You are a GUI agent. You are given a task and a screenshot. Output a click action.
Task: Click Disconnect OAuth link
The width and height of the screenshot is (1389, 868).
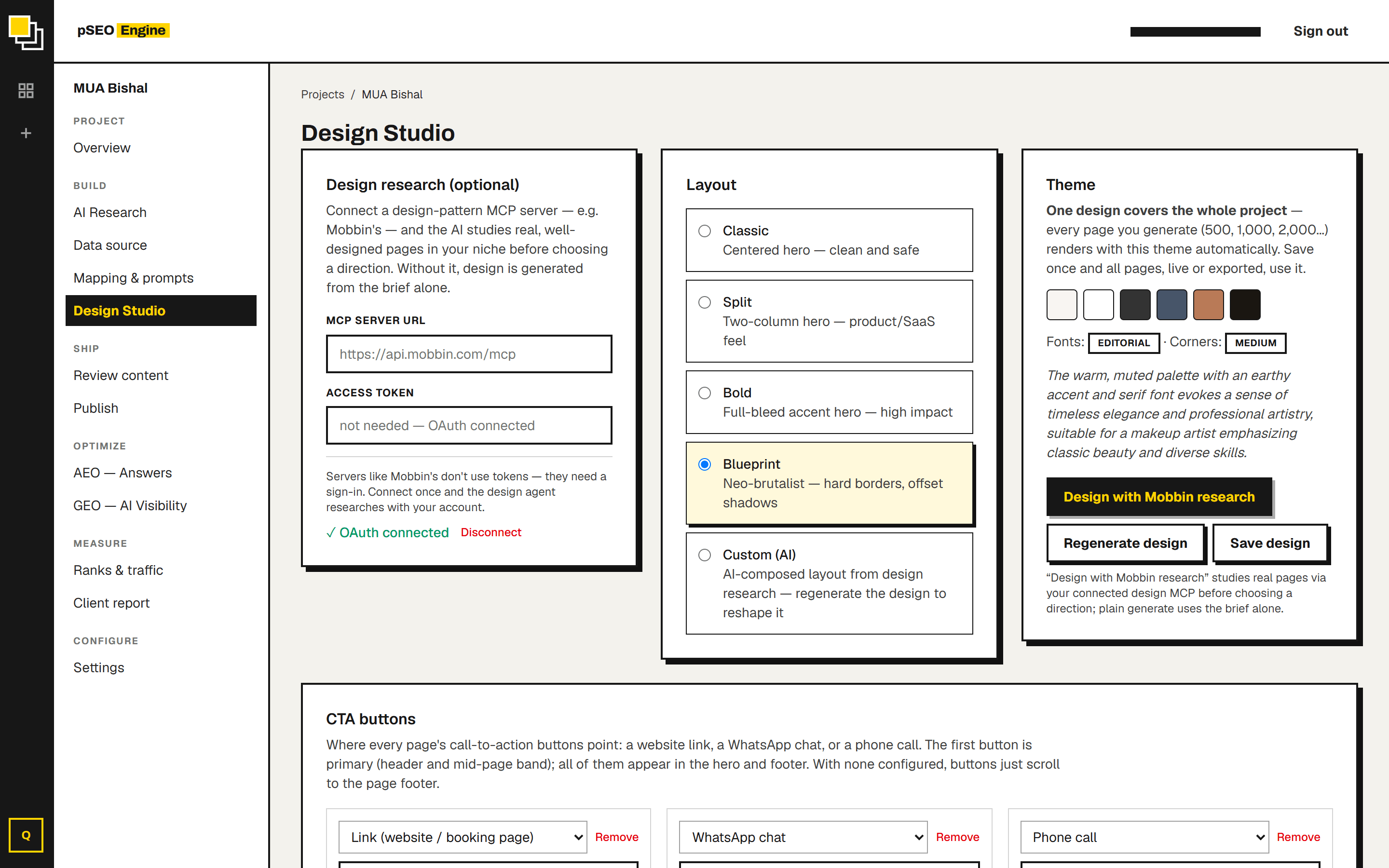pyautogui.click(x=491, y=532)
